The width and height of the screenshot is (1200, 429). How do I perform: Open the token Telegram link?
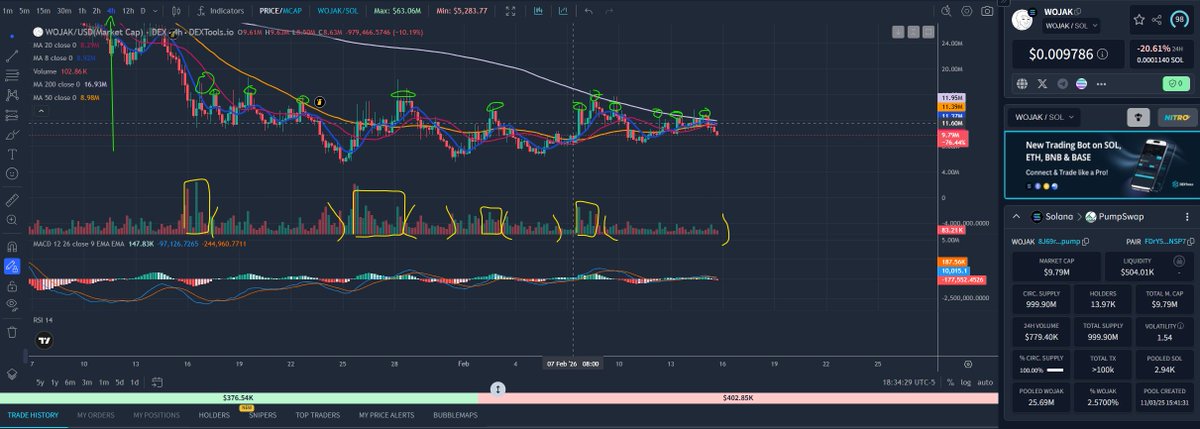tap(1063, 84)
